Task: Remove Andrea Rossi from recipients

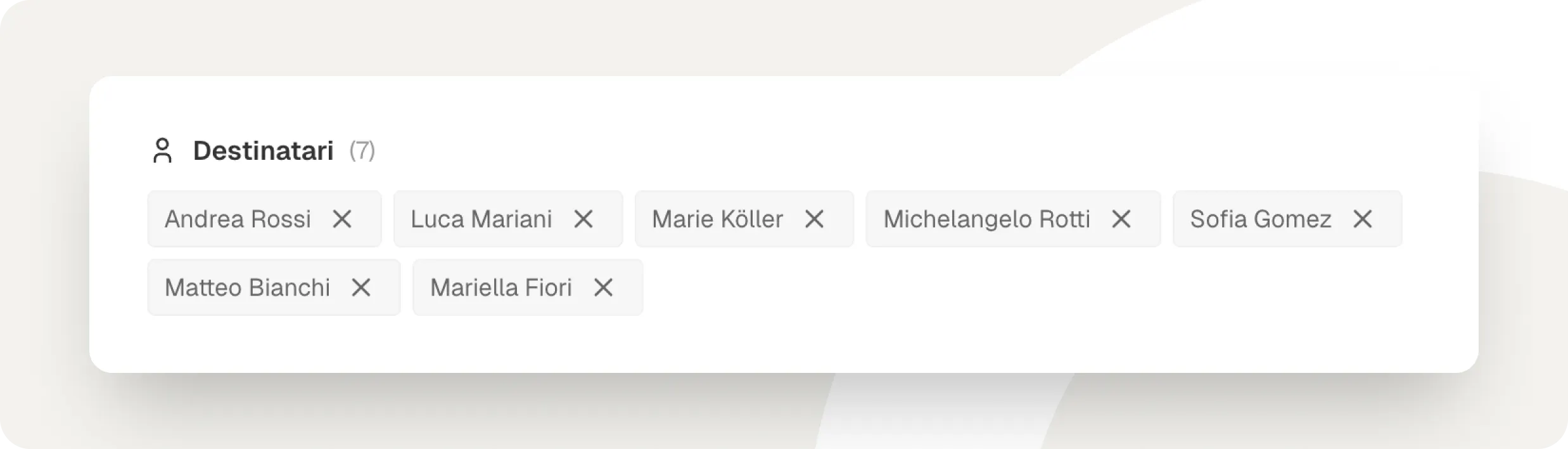Action: pyautogui.click(x=342, y=219)
